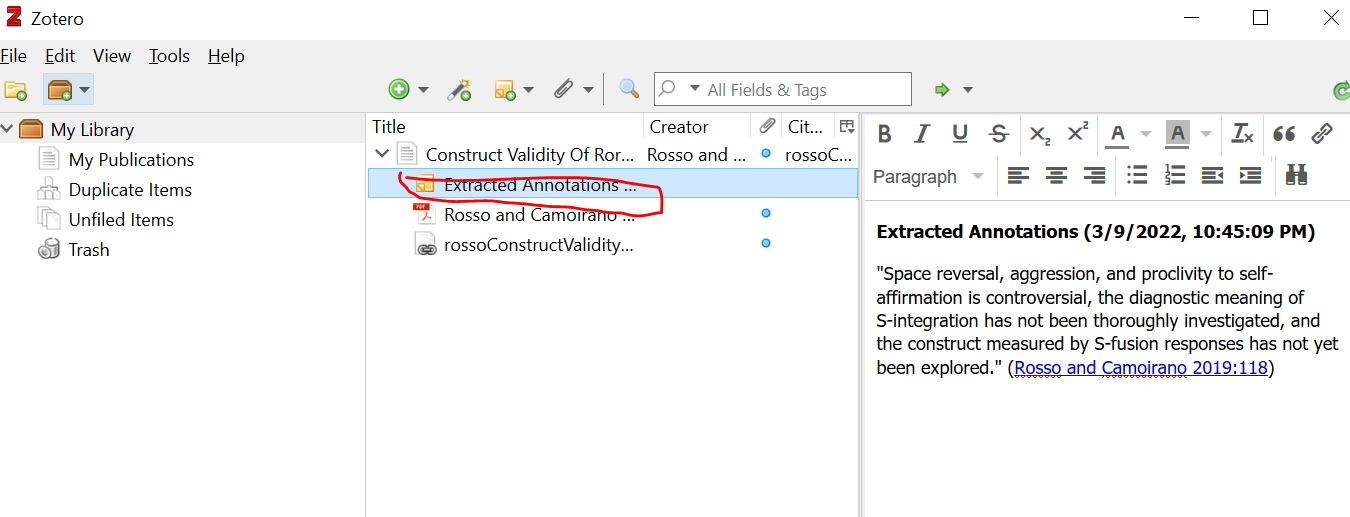
Task: Click the Extracted Annotations note heading text
Action: pos(1095,232)
